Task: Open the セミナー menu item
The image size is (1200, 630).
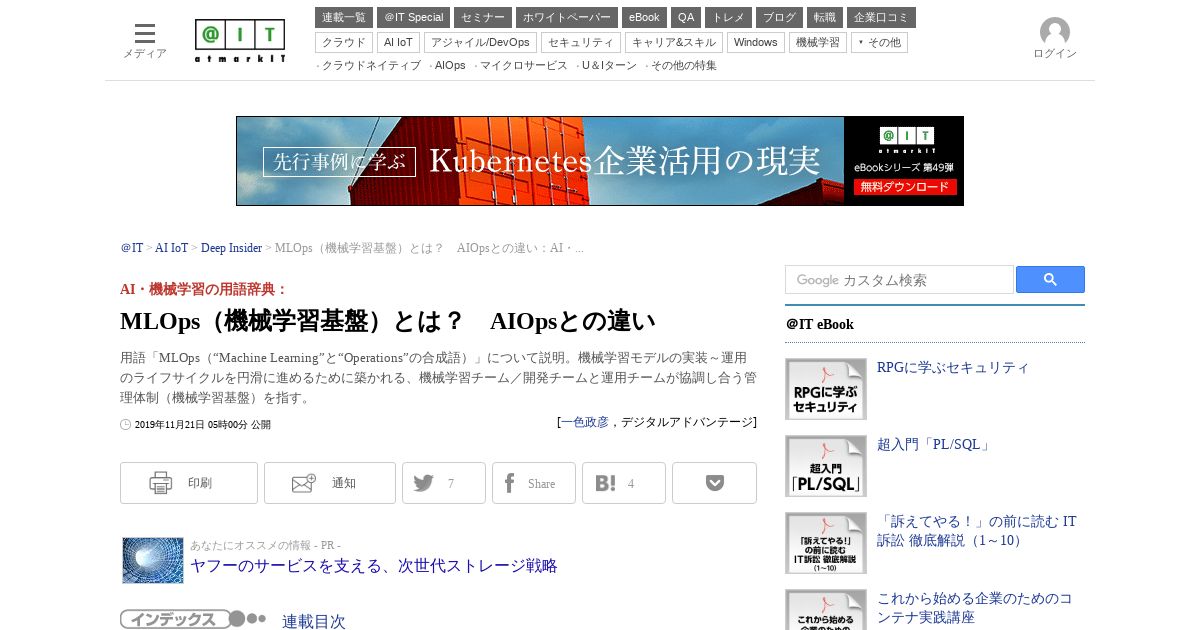Action: [x=483, y=17]
